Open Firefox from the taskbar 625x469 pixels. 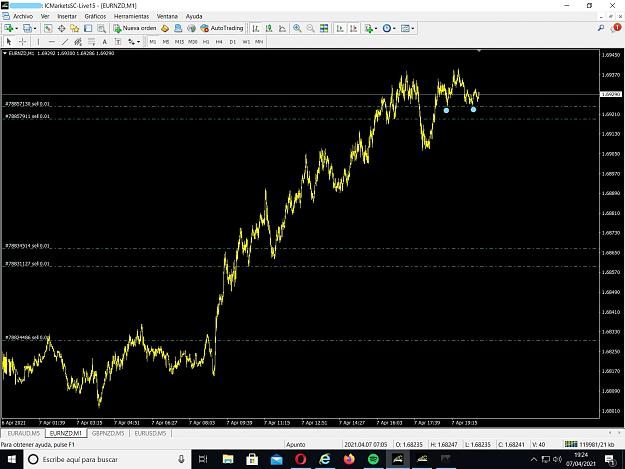(349, 459)
